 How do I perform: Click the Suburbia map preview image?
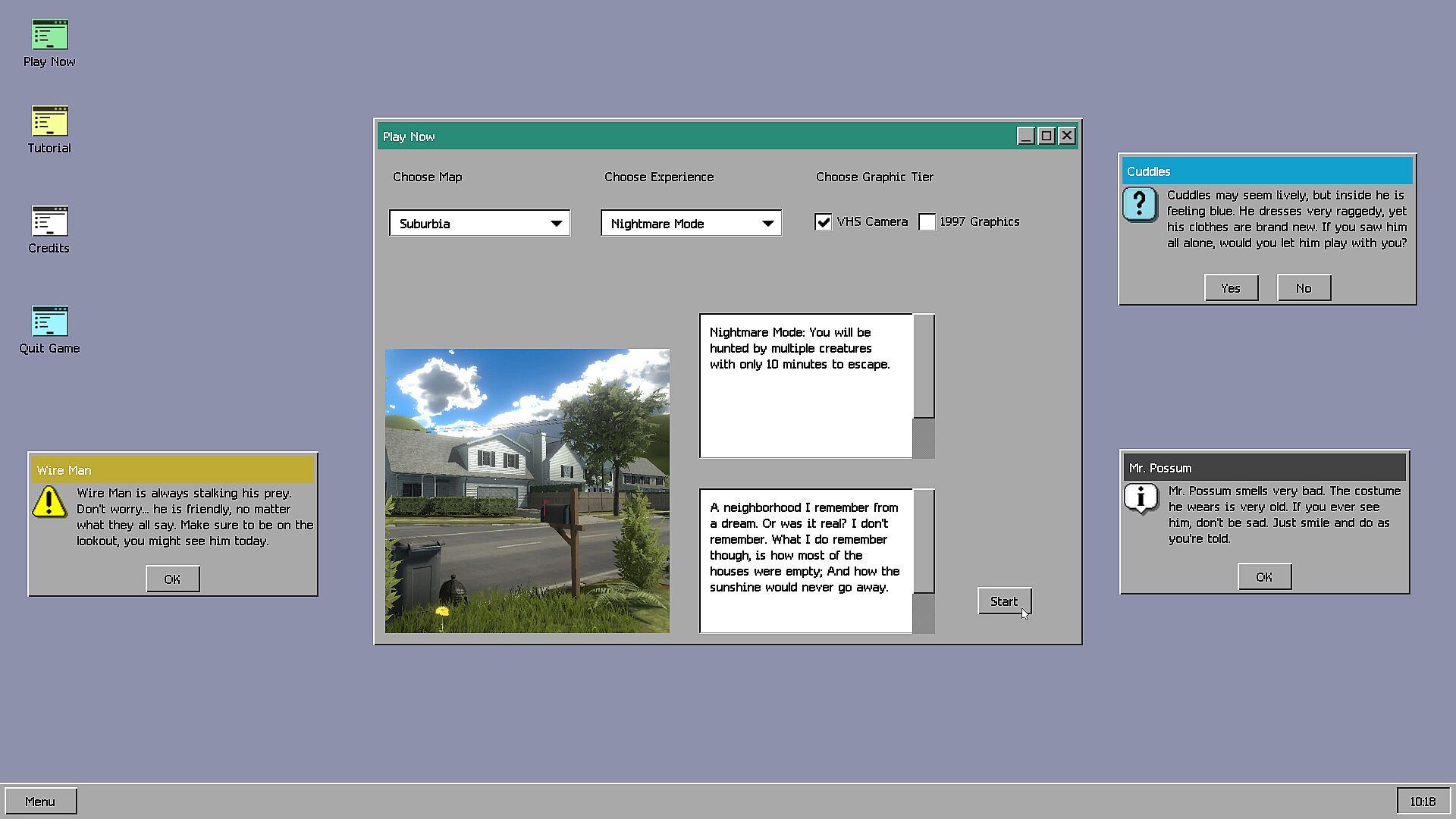(x=527, y=491)
